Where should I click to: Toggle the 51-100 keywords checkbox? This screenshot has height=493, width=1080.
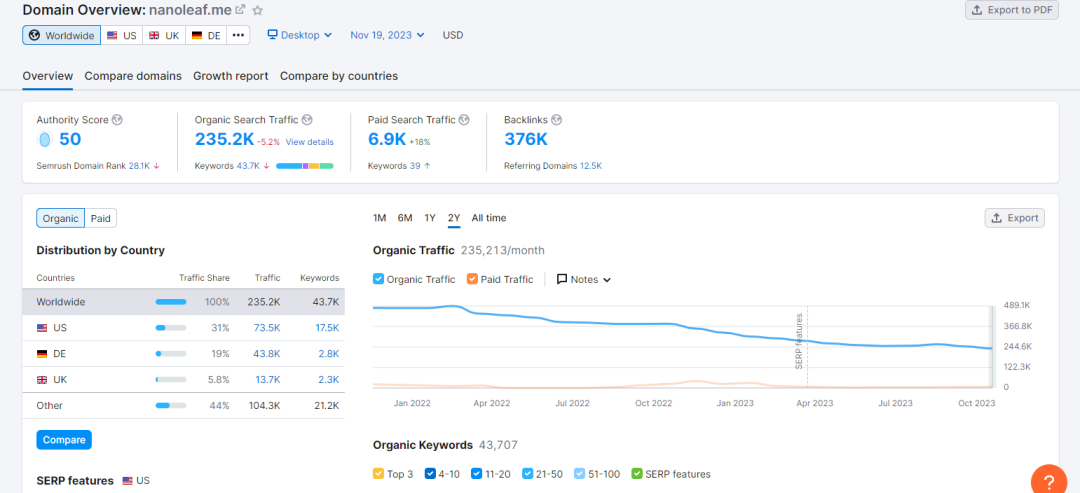579,474
